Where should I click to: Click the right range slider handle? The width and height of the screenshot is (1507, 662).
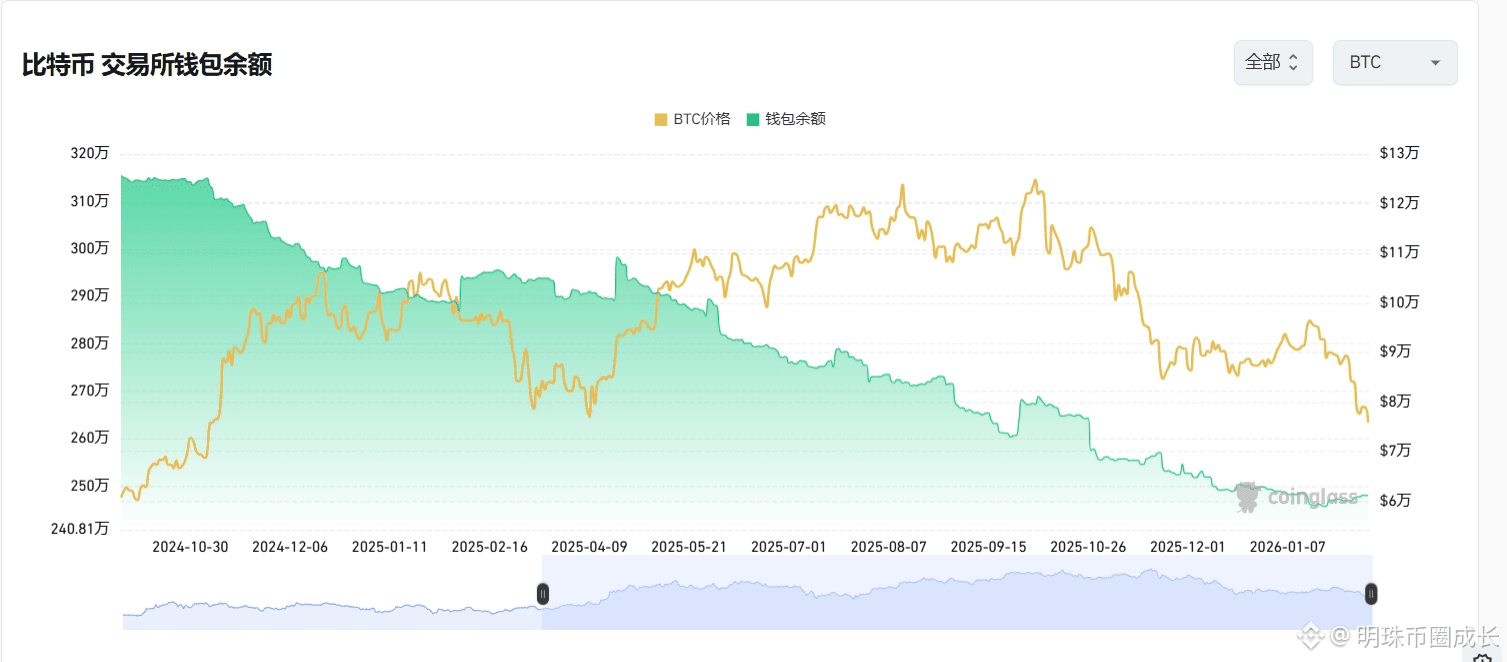(x=1371, y=594)
